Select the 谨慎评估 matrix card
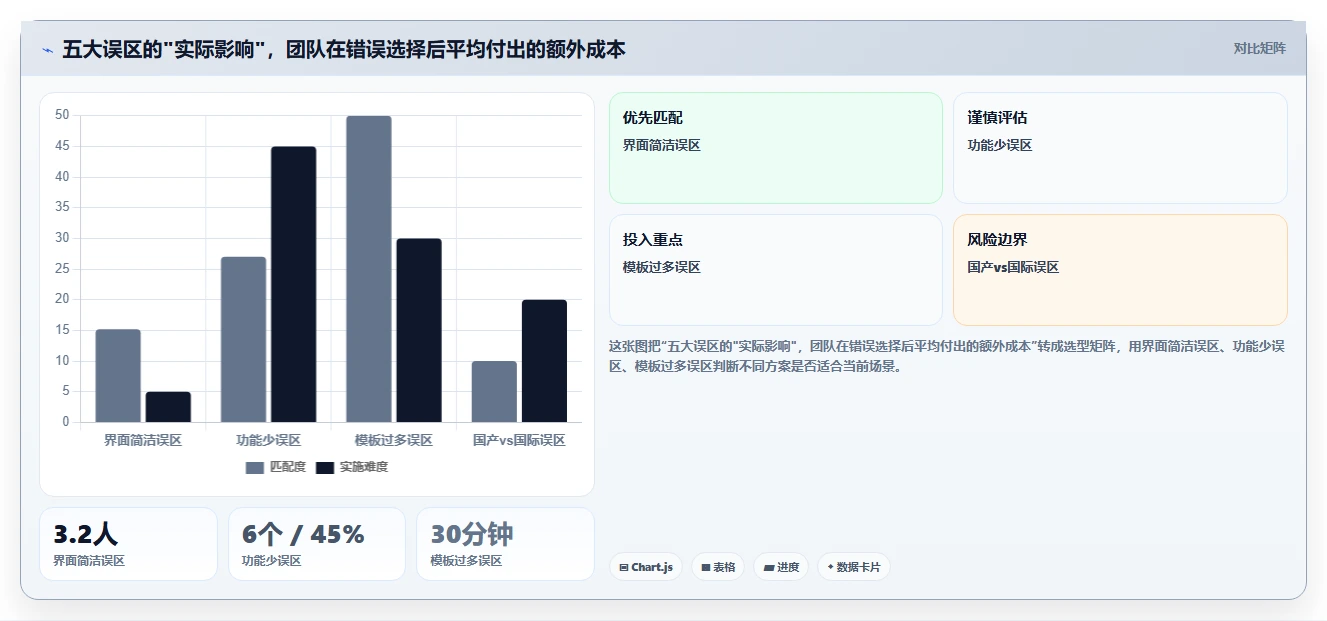This screenshot has height=621, width=1327. (1120, 148)
